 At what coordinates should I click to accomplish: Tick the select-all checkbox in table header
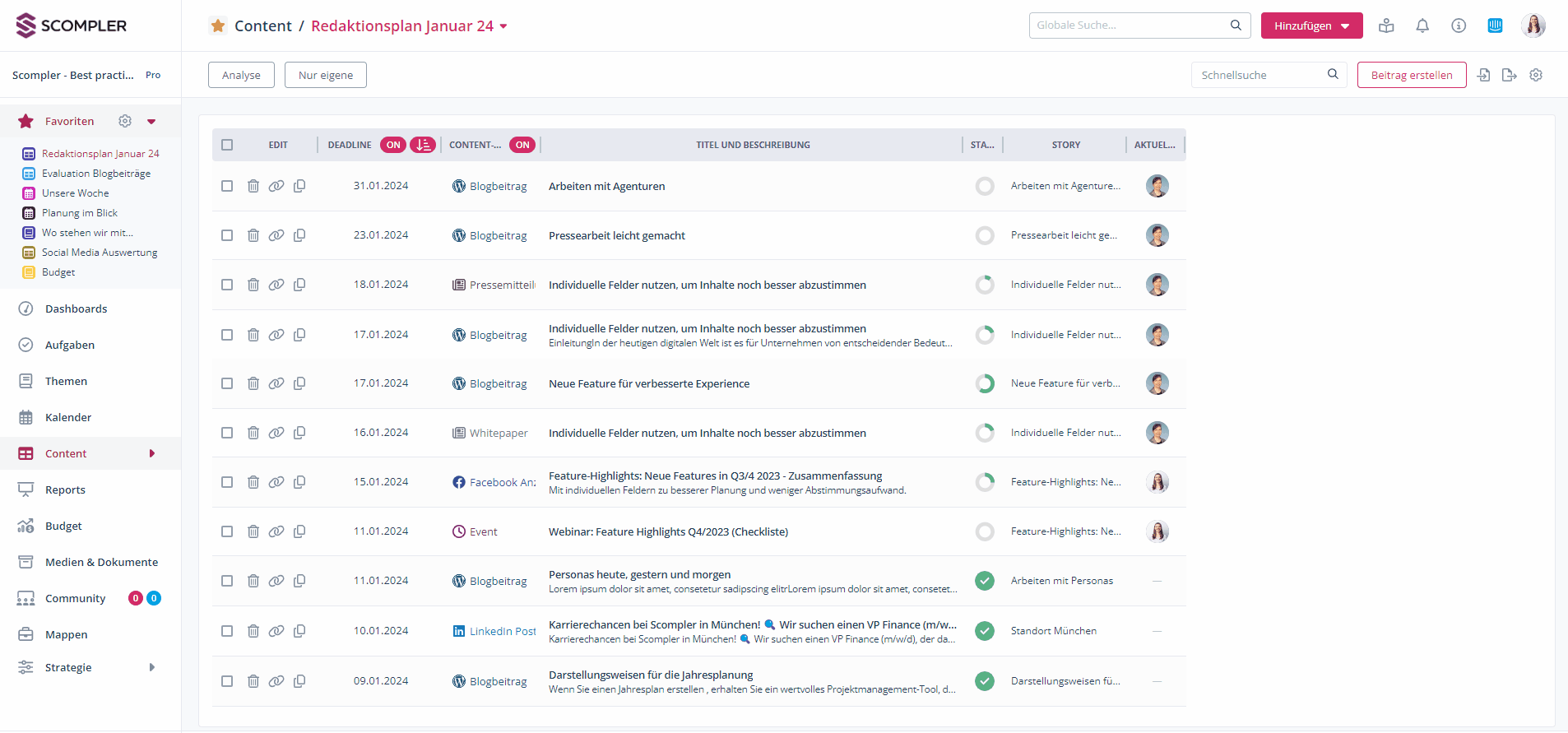(x=227, y=145)
